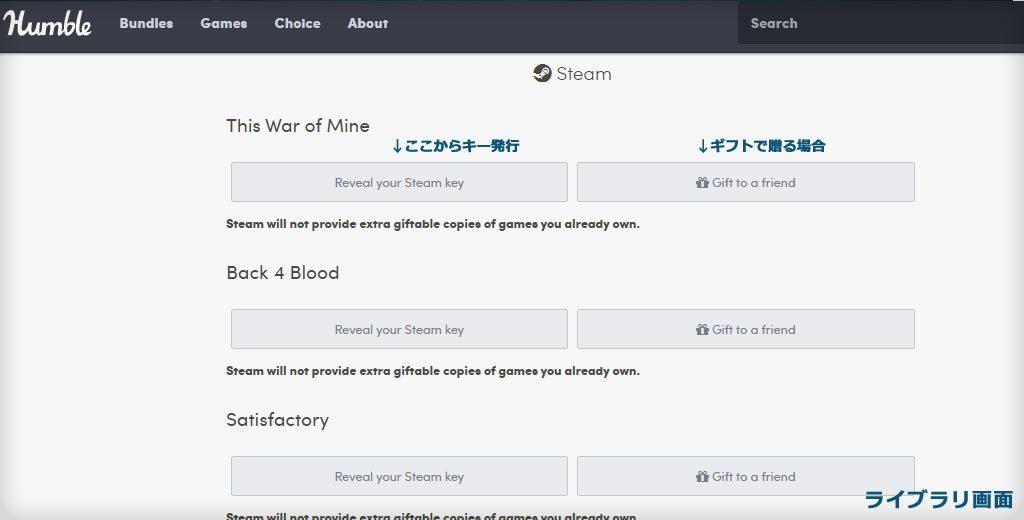The height and width of the screenshot is (520, 1024).
Task: Select the This War of Mine title
Action: 298,125
